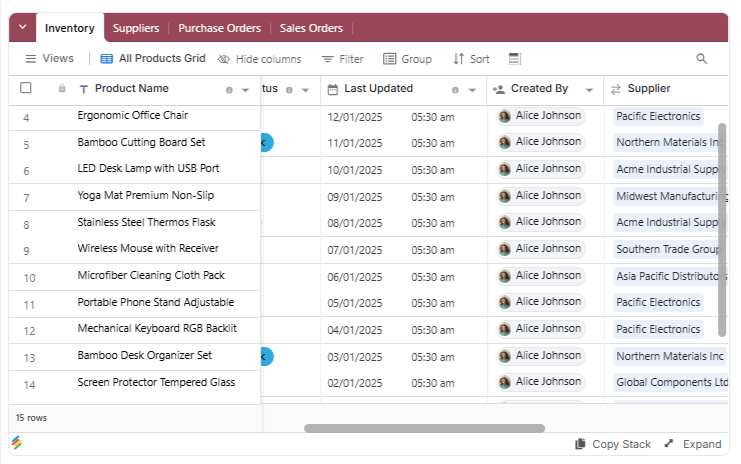This screenshot has width=741, height=464.
Task: Click the blue status badge in row 5
Action: tap(267, 143)
